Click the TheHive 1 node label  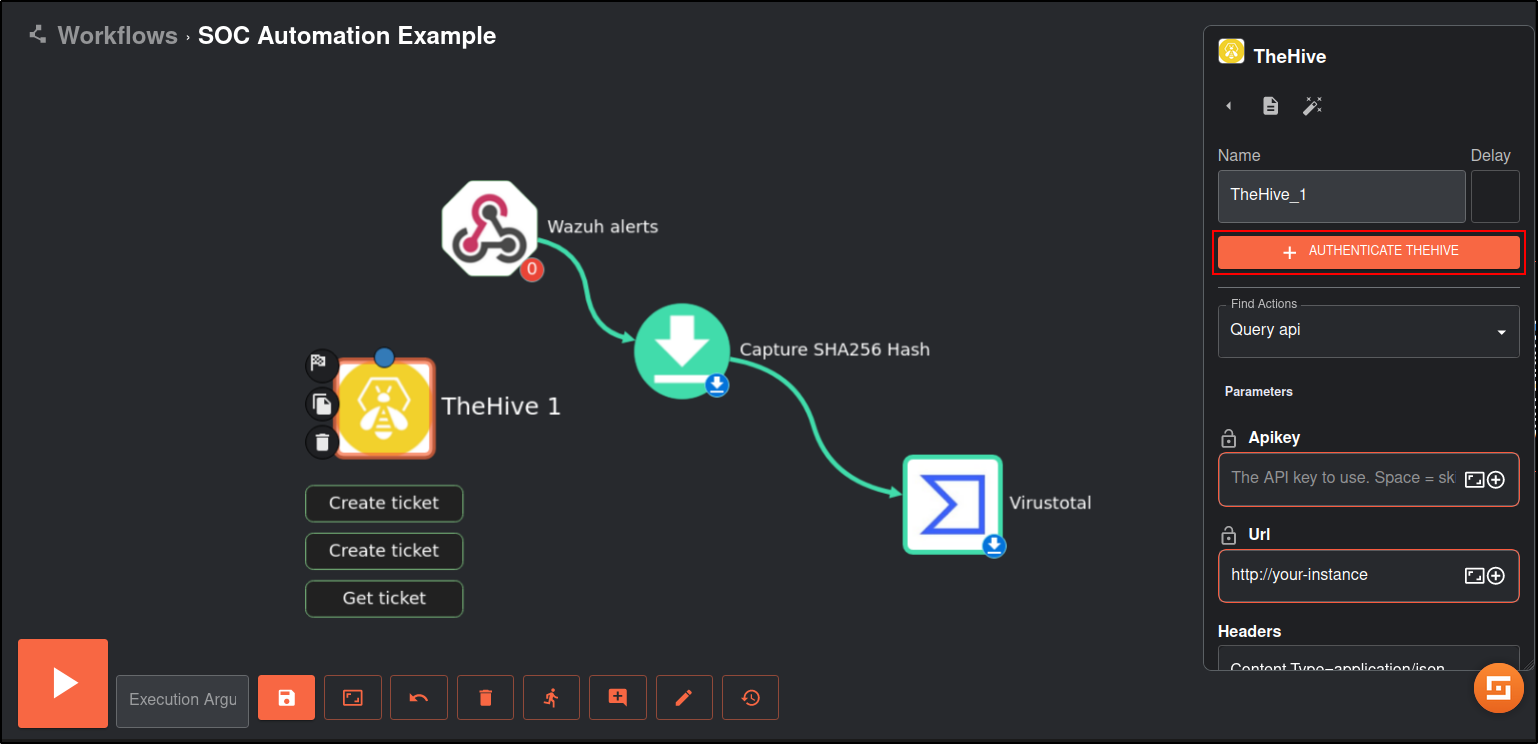point(501,407)
